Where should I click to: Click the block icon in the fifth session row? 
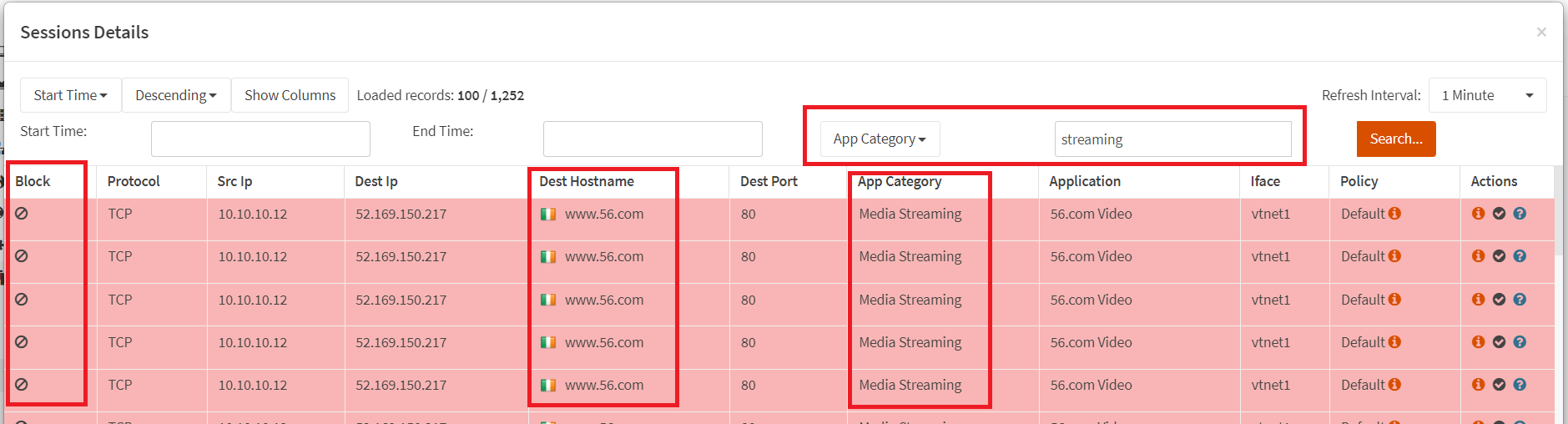[x=22, y=384]
